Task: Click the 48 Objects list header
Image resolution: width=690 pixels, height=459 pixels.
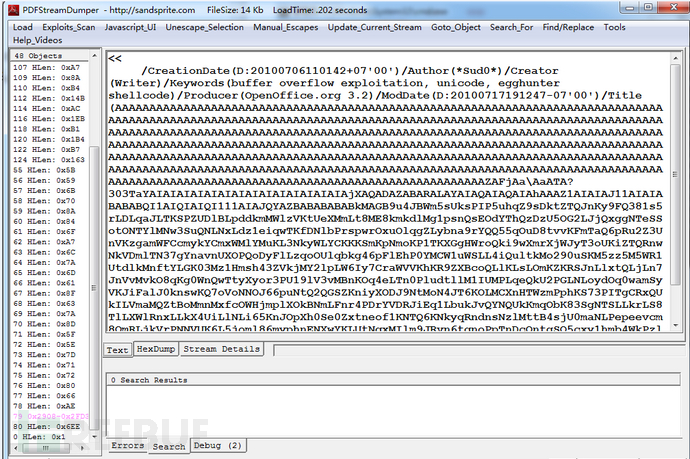Action: point(49,56)
